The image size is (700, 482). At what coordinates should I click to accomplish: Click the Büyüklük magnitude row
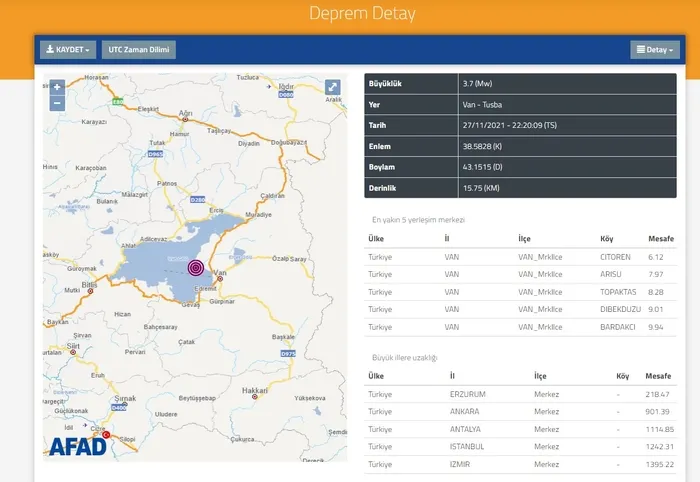tap(521, 83)
